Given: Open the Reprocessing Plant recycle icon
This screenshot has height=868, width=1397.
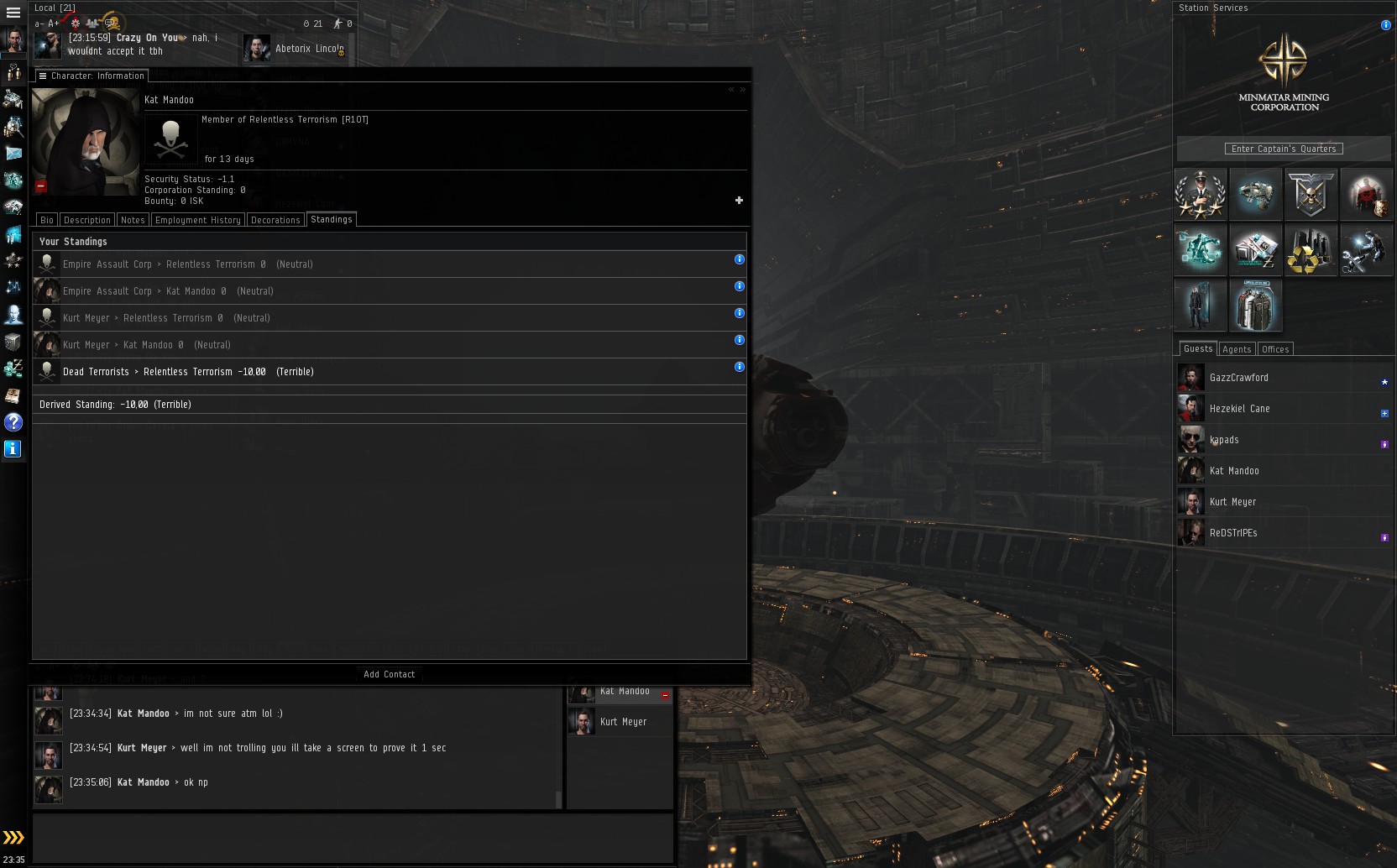Looking at the screenshot, I should (x=1311, y=249).
